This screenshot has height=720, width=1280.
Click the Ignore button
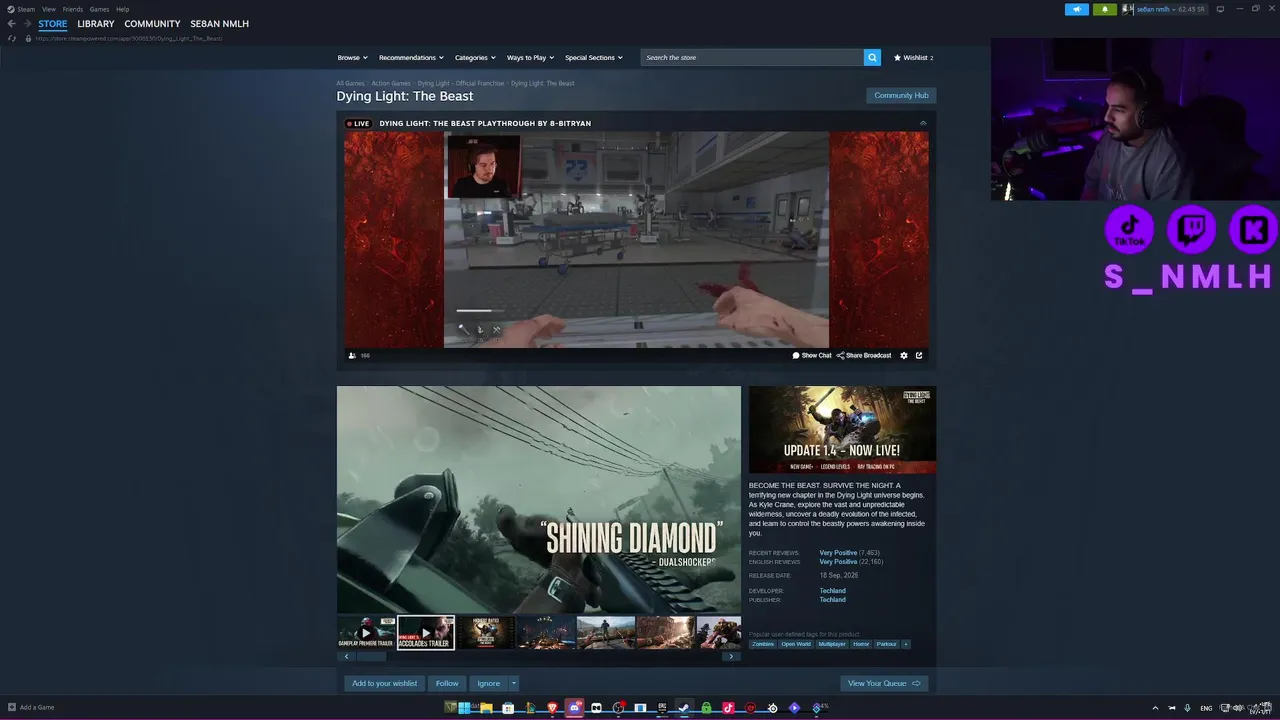(488, 683)
